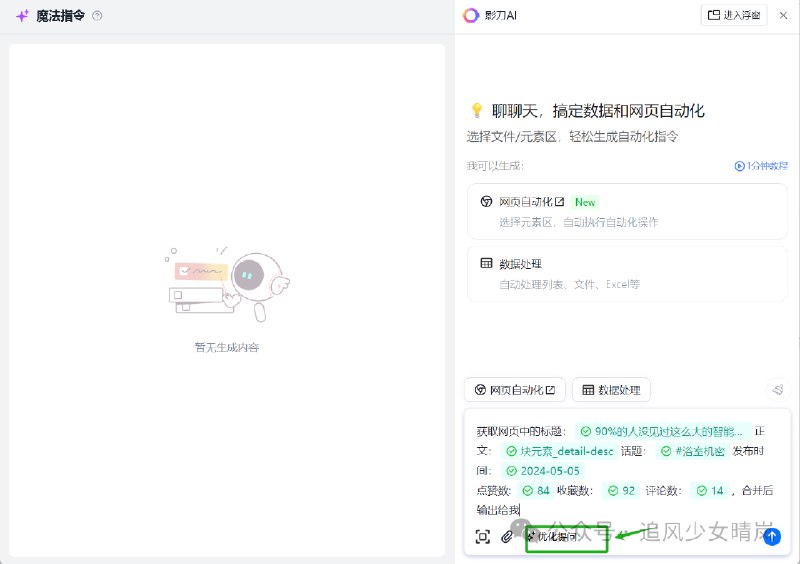
Task: Click the 我可以生成 label
Action: tap(495, 166)
